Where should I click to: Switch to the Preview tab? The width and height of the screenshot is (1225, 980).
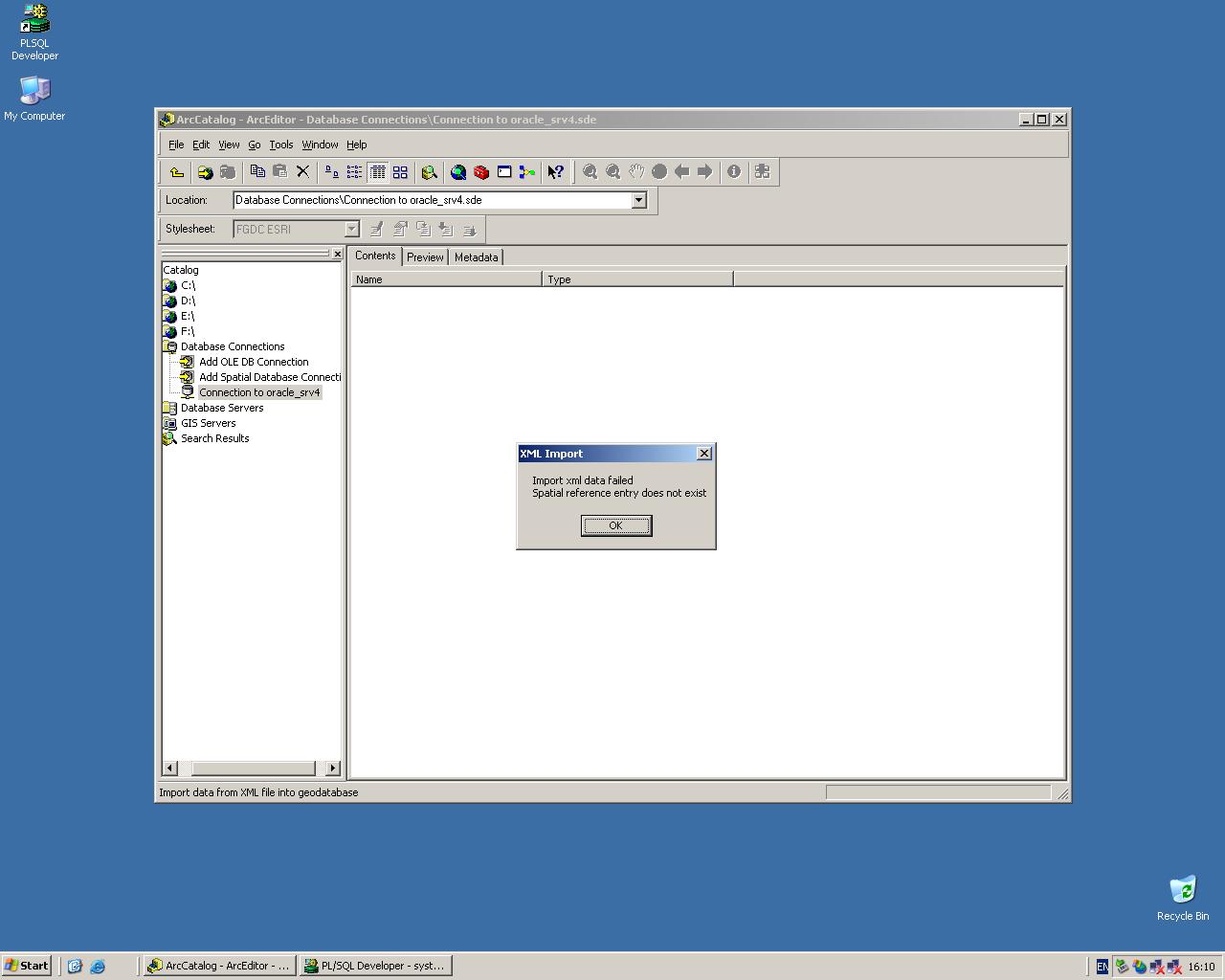tap(425, 257)
